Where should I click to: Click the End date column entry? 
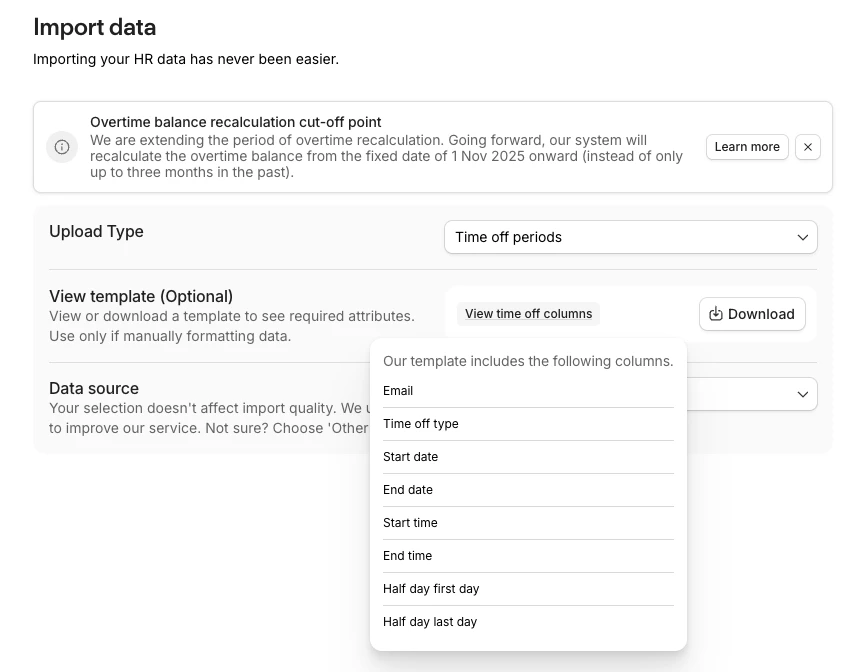pos(408,490)
